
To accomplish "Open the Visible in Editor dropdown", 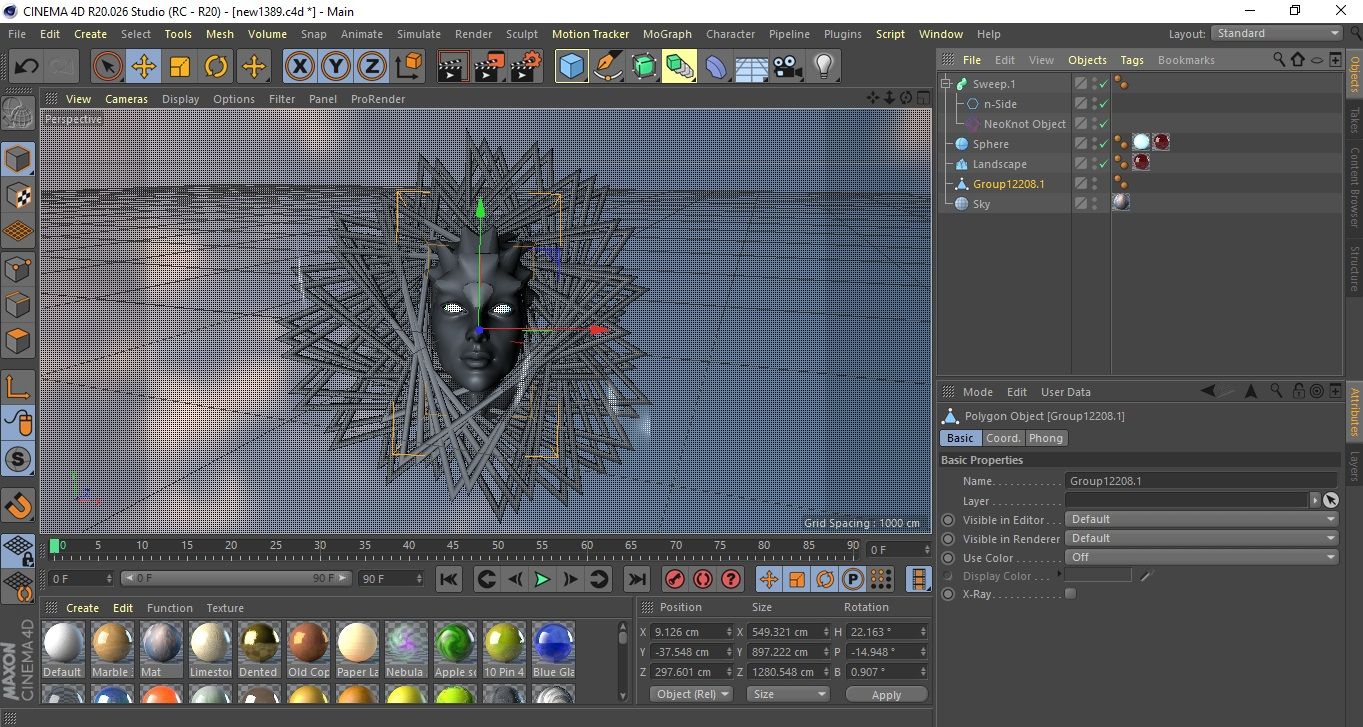I will click(1202, 520).
